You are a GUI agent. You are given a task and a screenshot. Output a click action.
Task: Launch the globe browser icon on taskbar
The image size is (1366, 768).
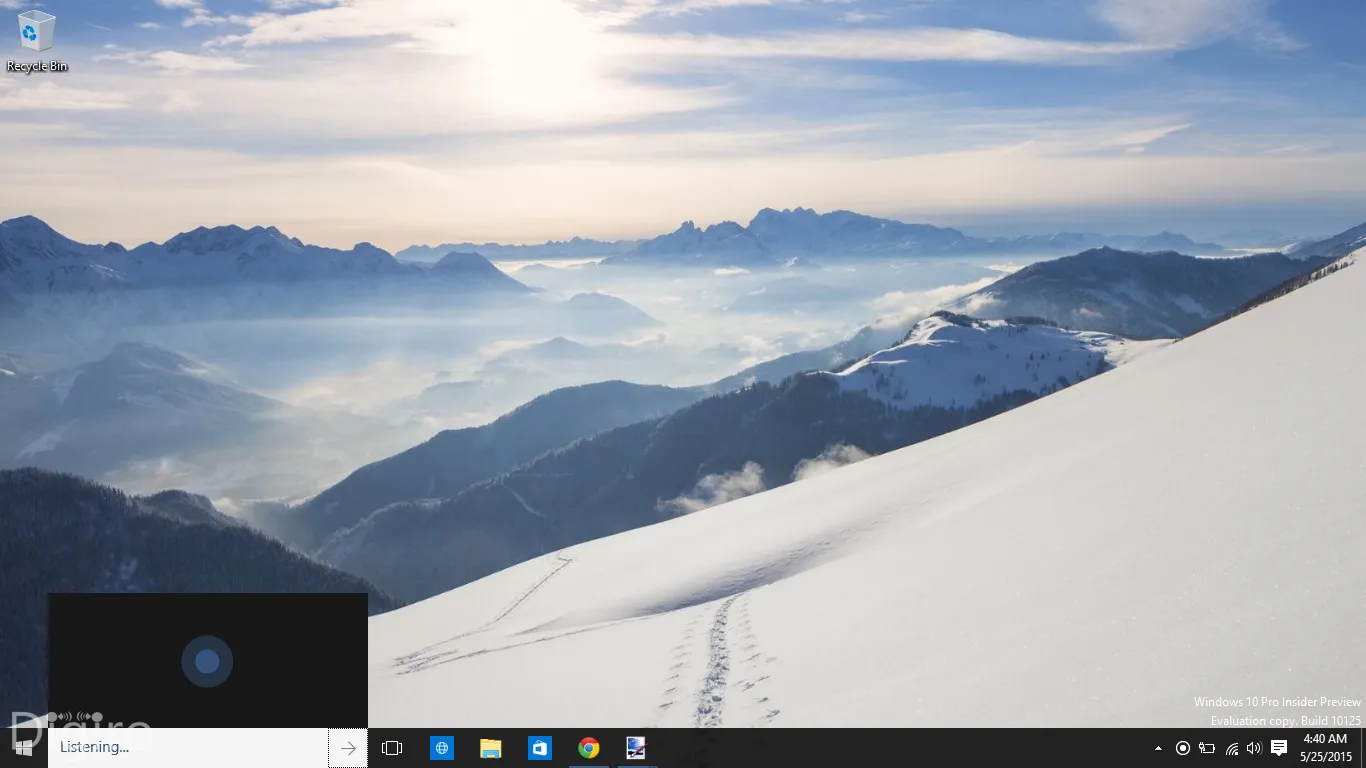[442, 748]
